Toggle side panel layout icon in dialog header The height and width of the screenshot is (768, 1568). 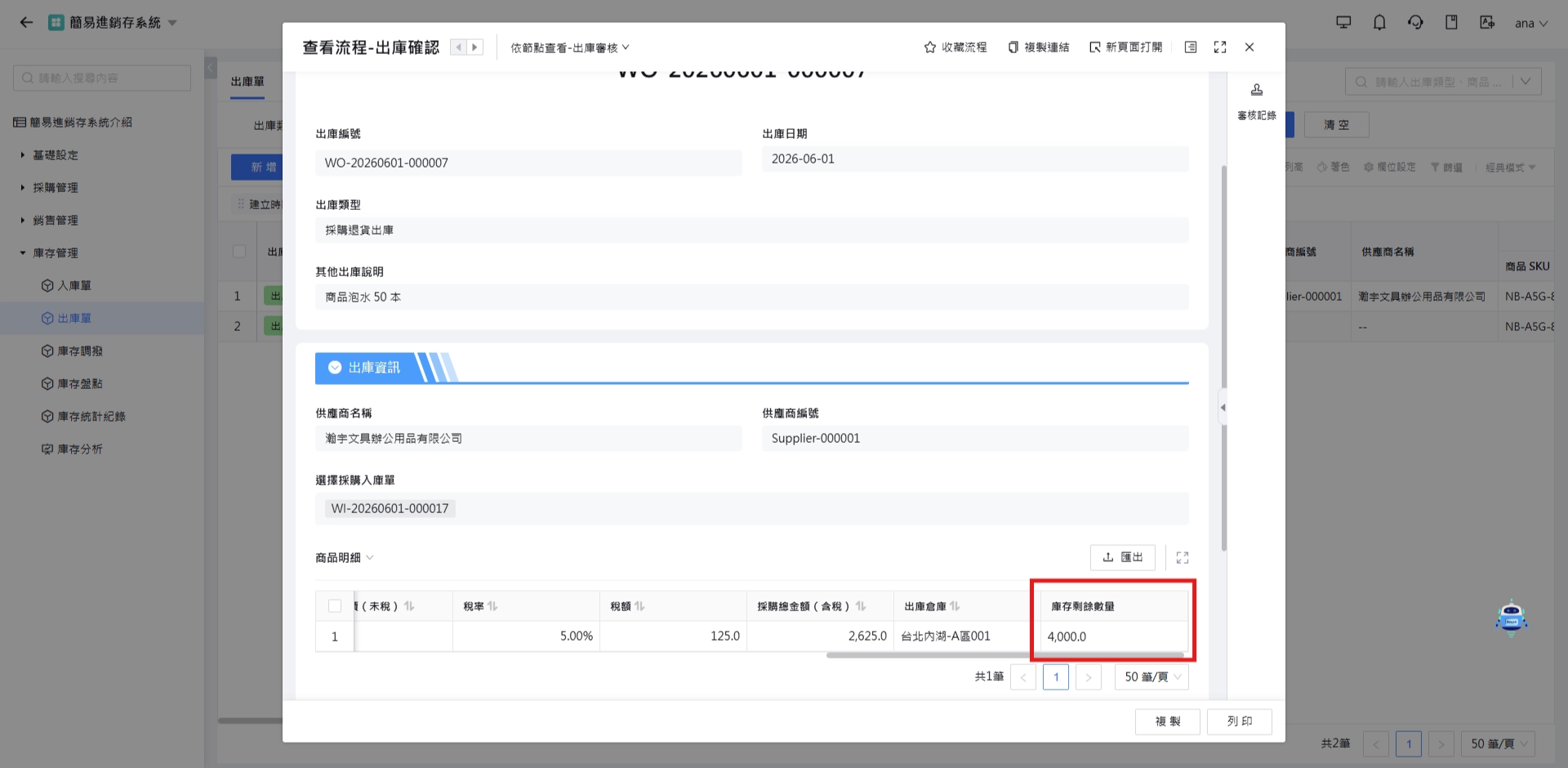point(1191,47)
